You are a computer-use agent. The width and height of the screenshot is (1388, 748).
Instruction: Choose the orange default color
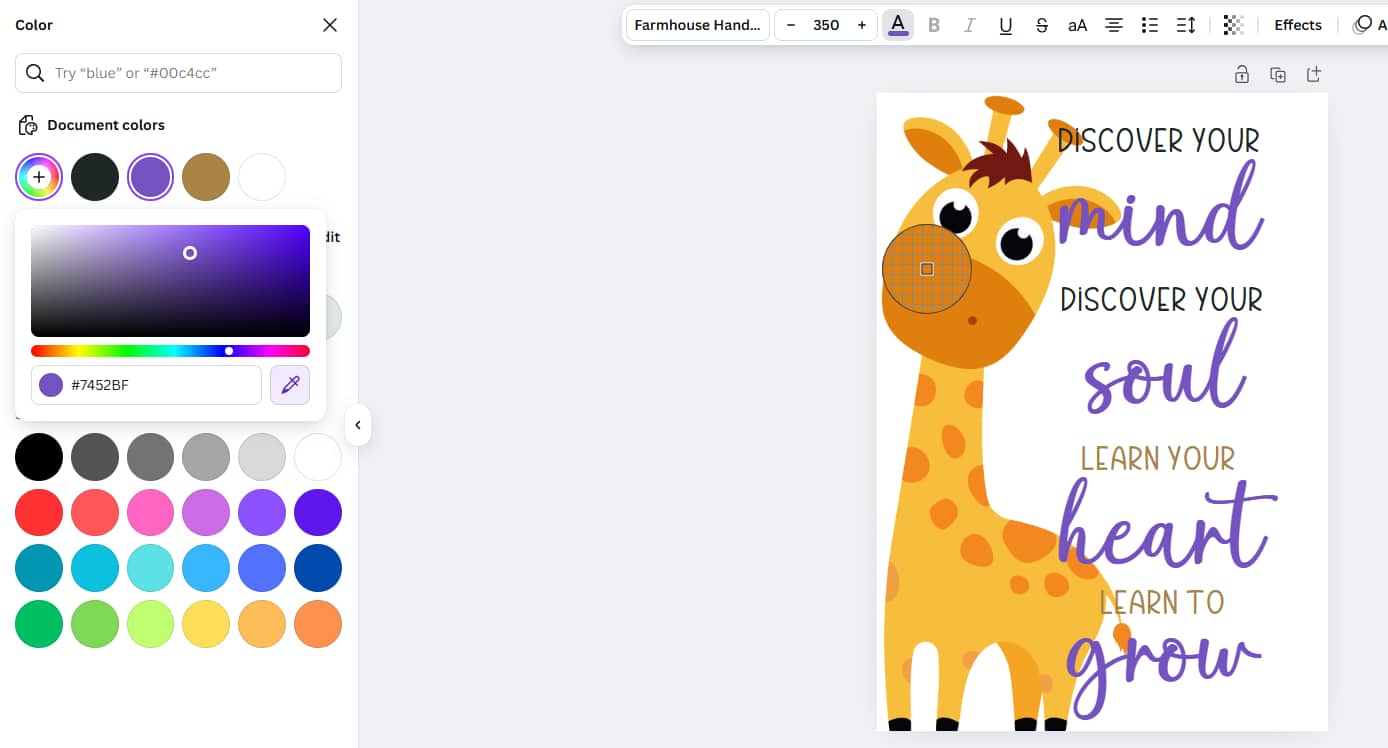[318, 625]
